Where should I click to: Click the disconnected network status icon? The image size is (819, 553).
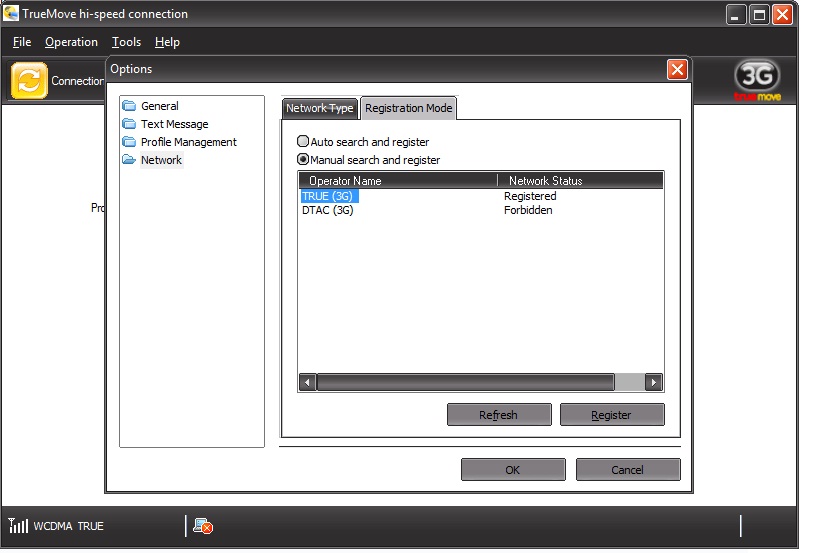[x=203, y=526]
